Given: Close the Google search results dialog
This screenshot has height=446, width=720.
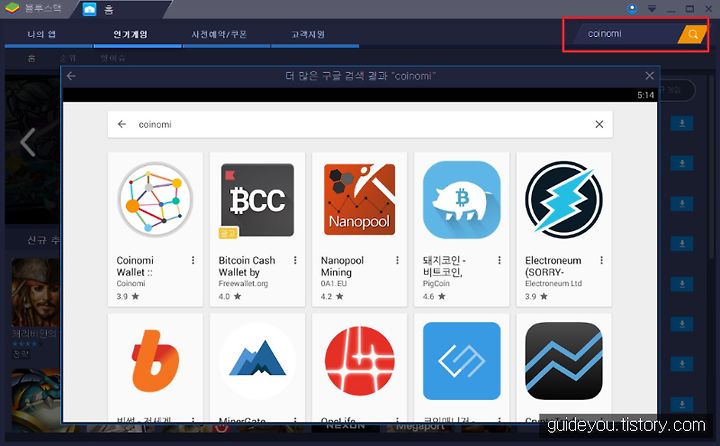Looking at the screenshot, I should click(649, 76).
